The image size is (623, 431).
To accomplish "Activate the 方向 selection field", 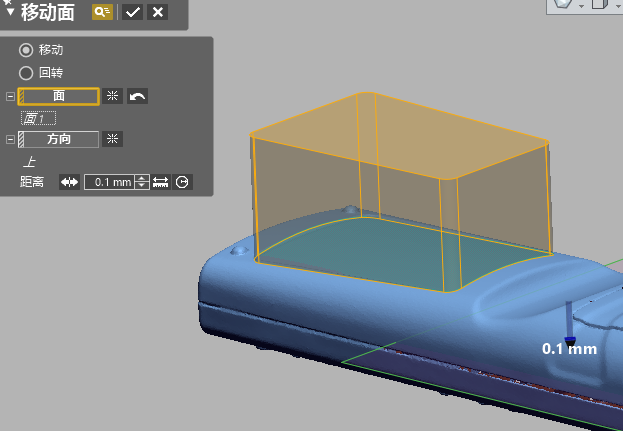I will tap(58, 139).
